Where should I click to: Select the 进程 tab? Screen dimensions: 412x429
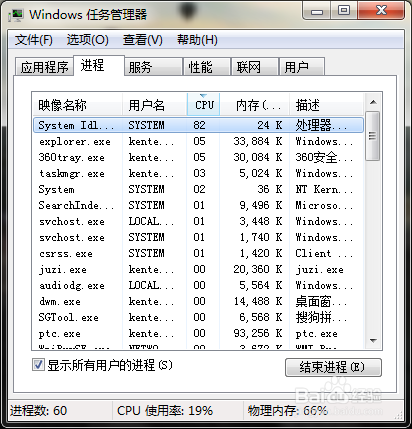pyautogui.click(x=99, y=65)
